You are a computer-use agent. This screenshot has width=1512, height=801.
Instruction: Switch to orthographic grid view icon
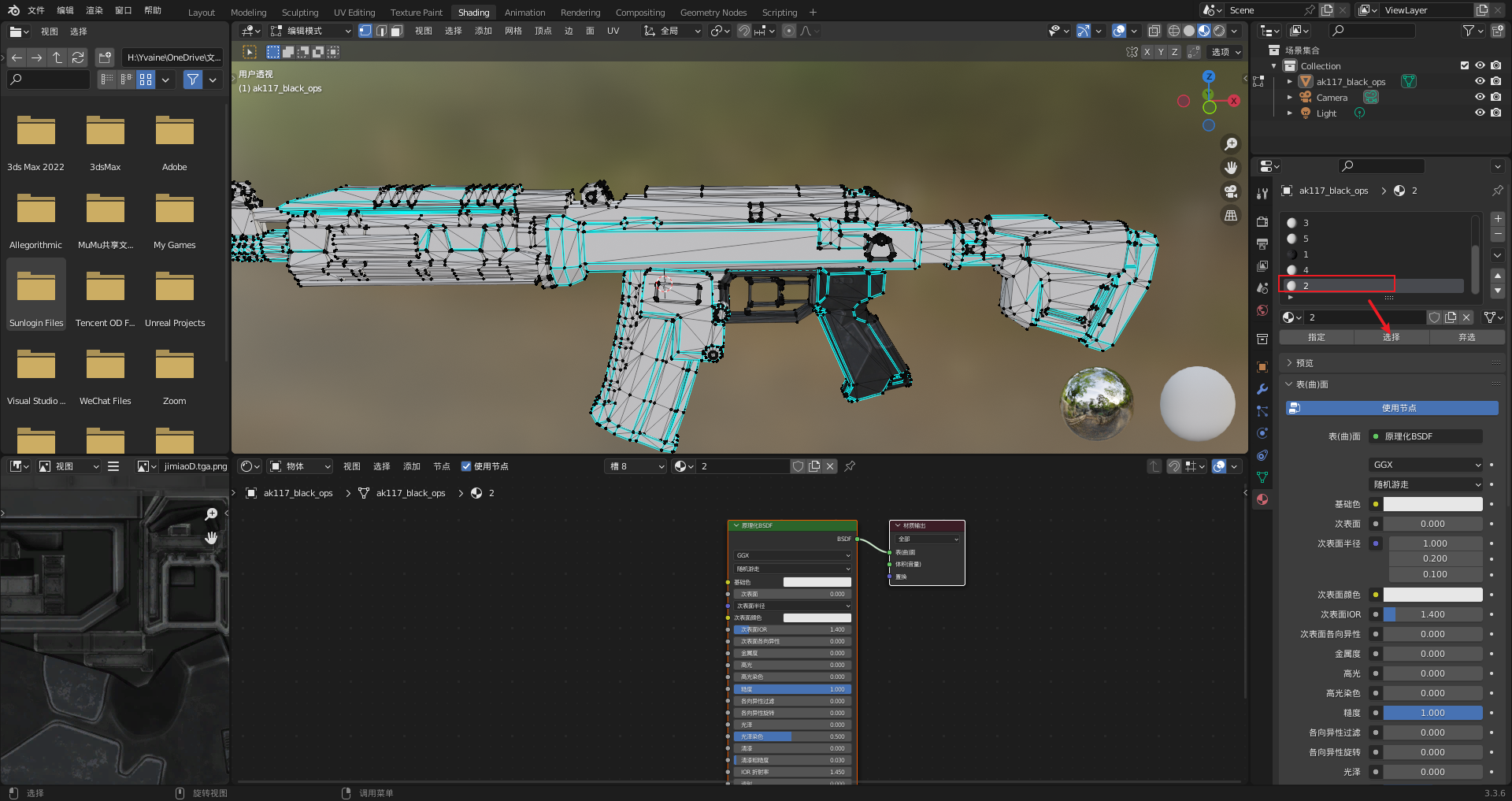[1230, 215]
